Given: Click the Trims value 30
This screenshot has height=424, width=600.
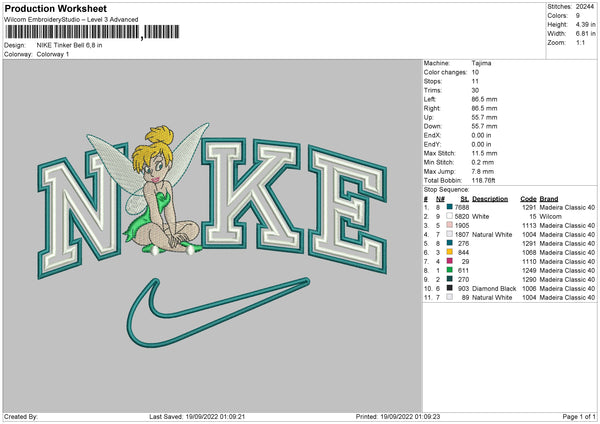Looking at the screenshot, I should [x=475, y=90].
